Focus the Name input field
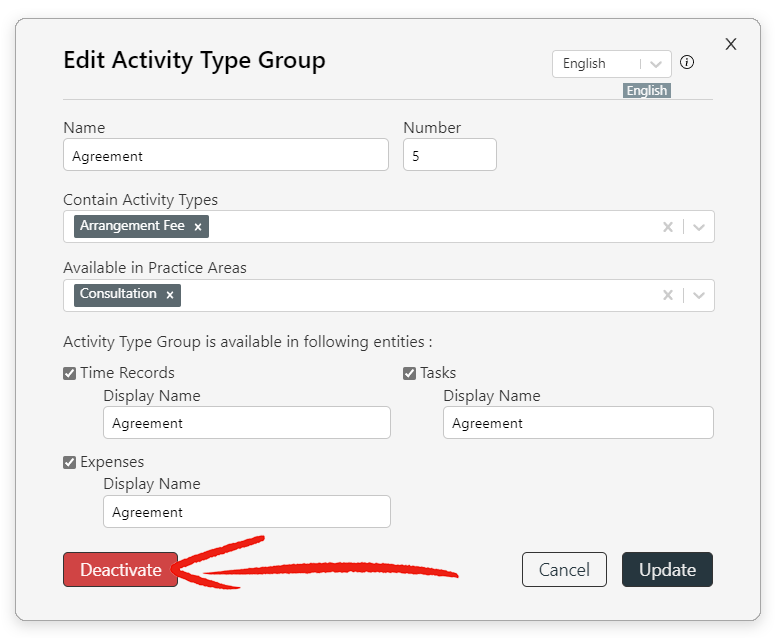Screen dimensions: 776x638 tap(226, 155)
